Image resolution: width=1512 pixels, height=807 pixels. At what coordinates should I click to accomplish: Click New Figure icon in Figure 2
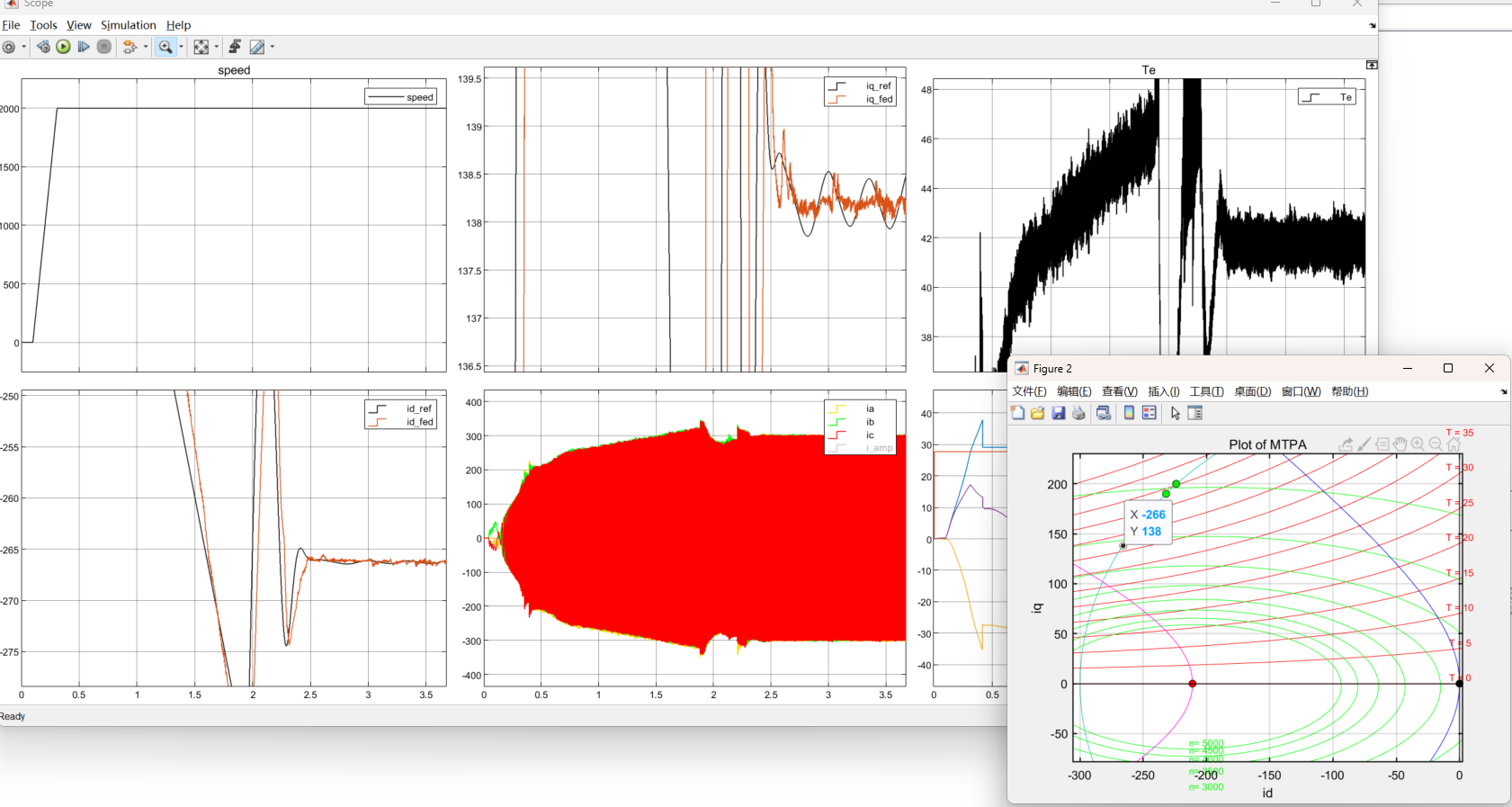(1018, 413)
